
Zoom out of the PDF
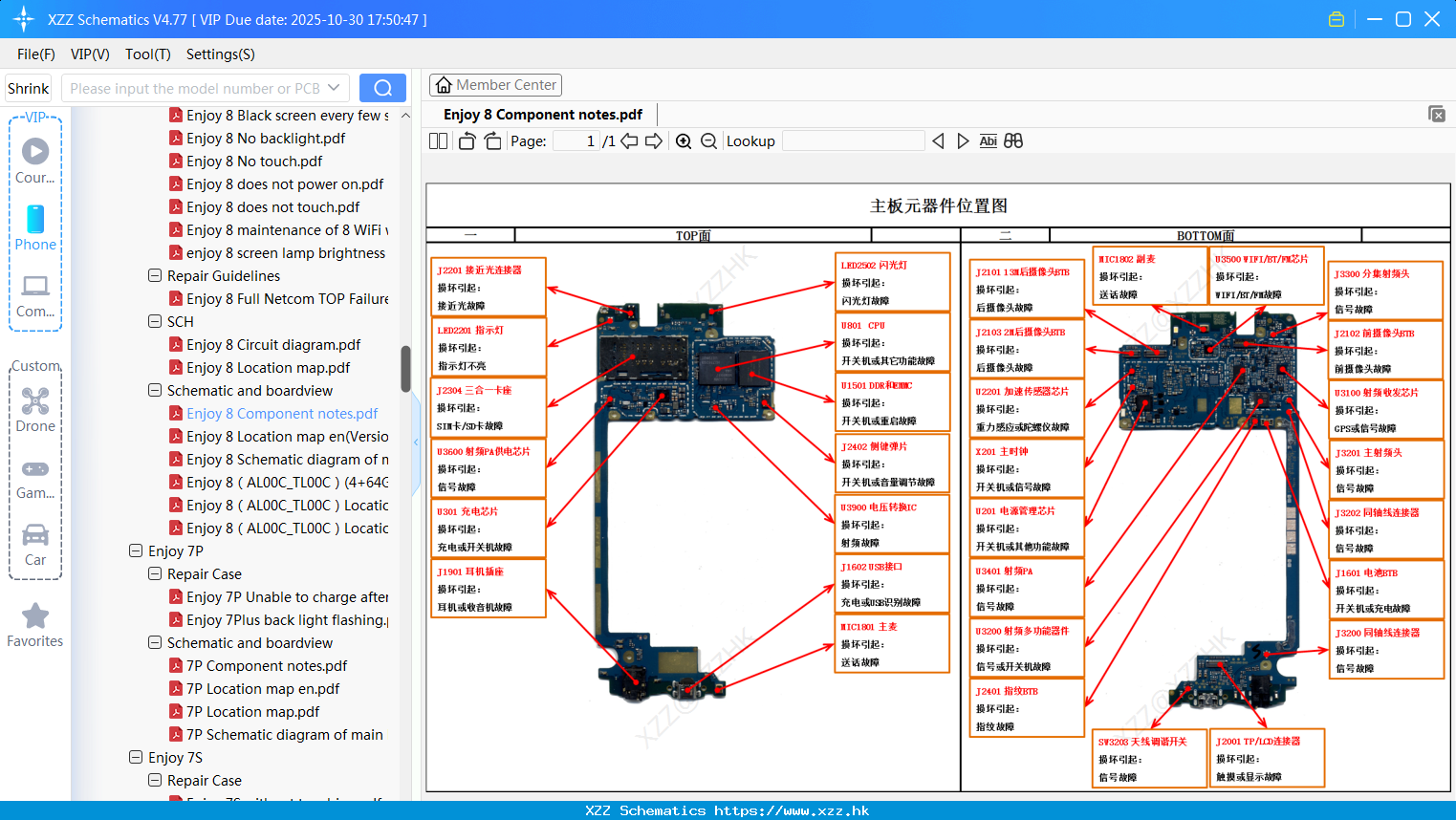708,140
